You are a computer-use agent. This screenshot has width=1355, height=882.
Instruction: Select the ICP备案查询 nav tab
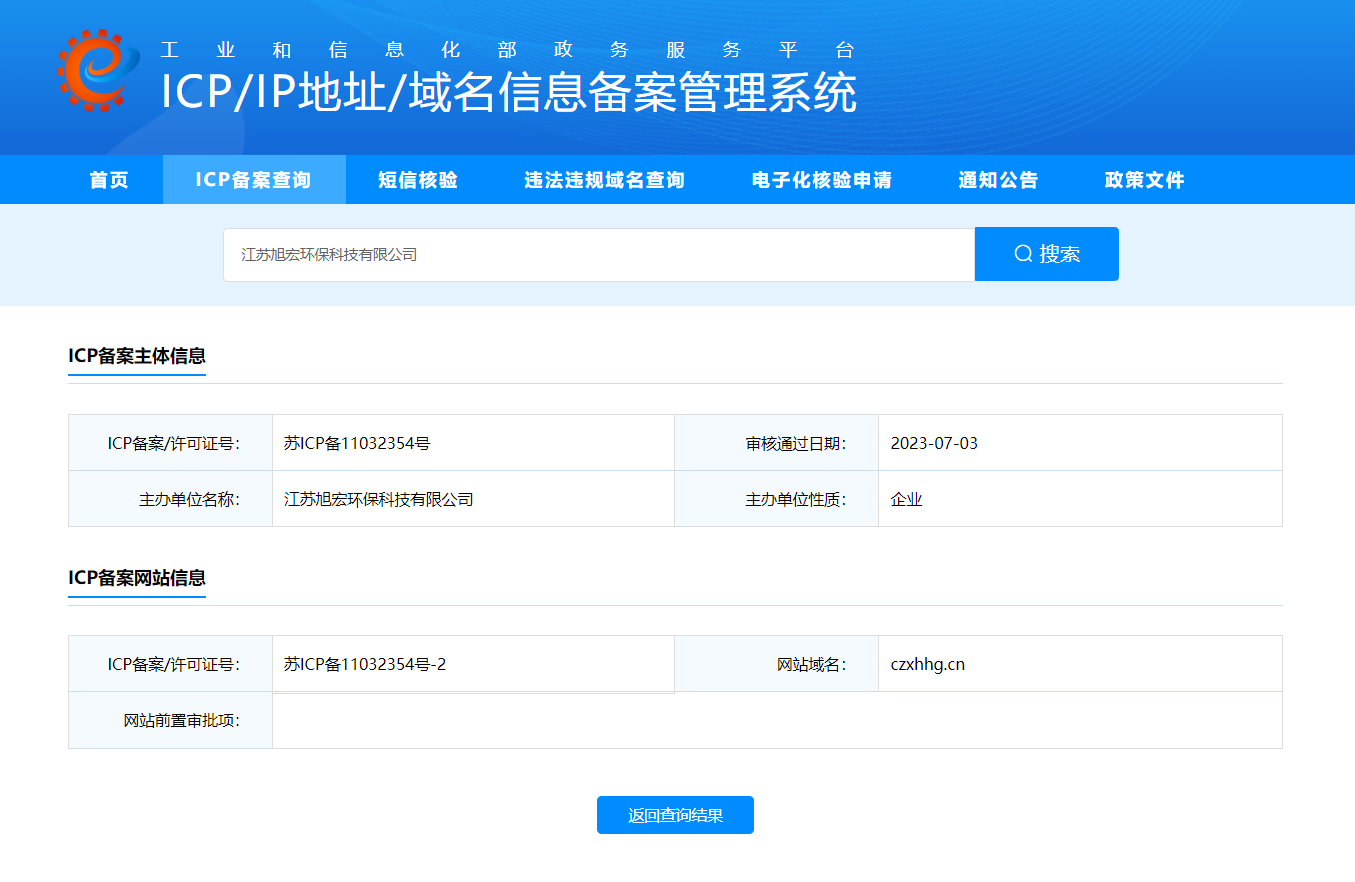click(x=253, y=180)
